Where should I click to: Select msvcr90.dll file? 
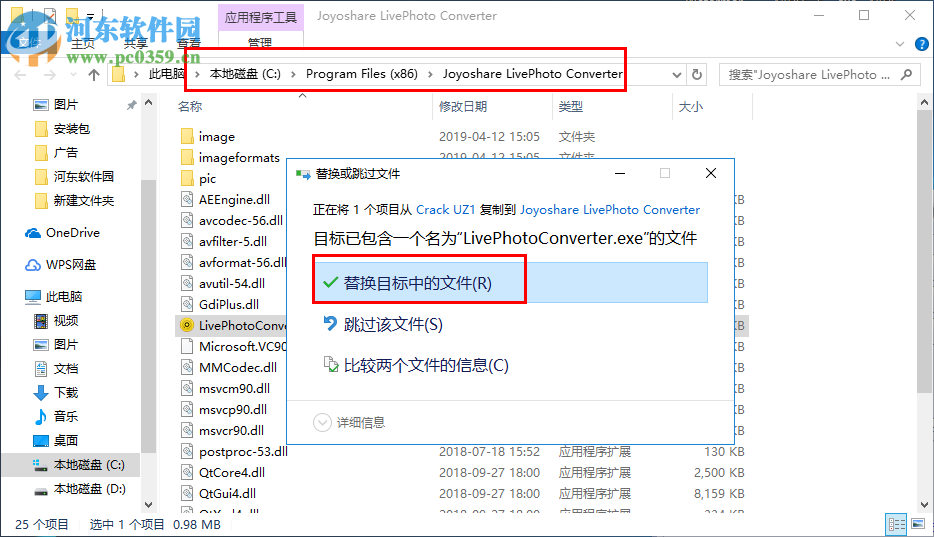coord(231,430)
